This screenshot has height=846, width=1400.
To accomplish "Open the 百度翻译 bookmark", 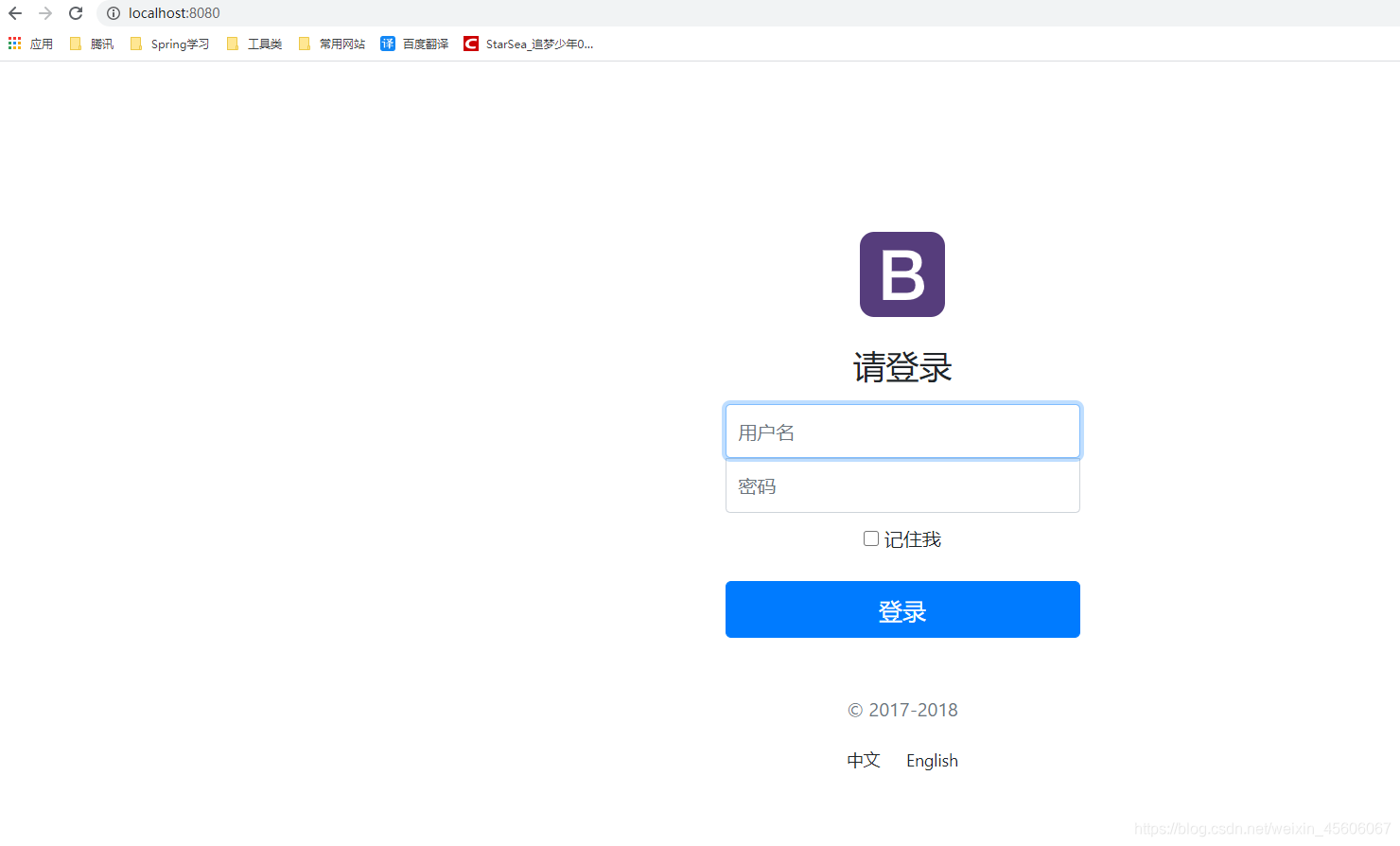I will click(x=414, y=44).
